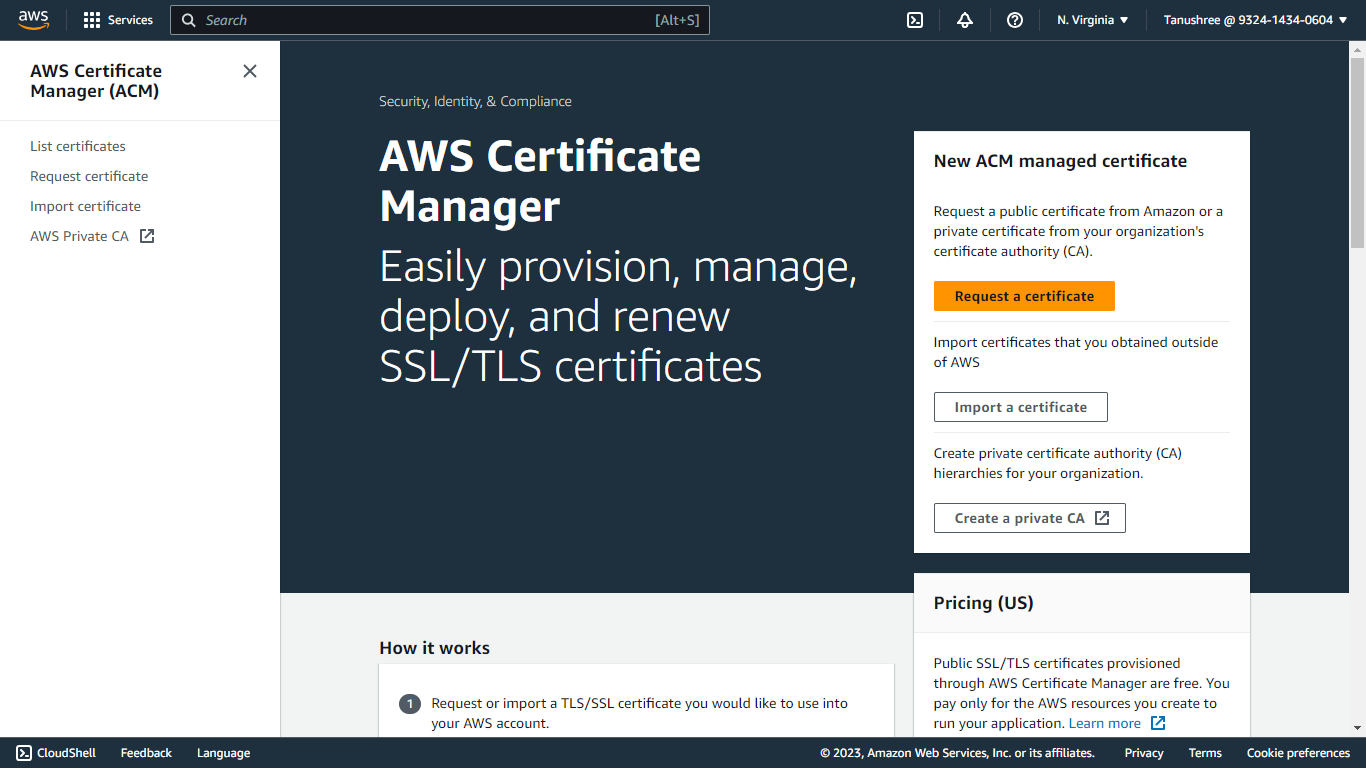The image size is (1366, 768).
Task: Click the Security, Identity, & Compliance text
Action: 475,101
